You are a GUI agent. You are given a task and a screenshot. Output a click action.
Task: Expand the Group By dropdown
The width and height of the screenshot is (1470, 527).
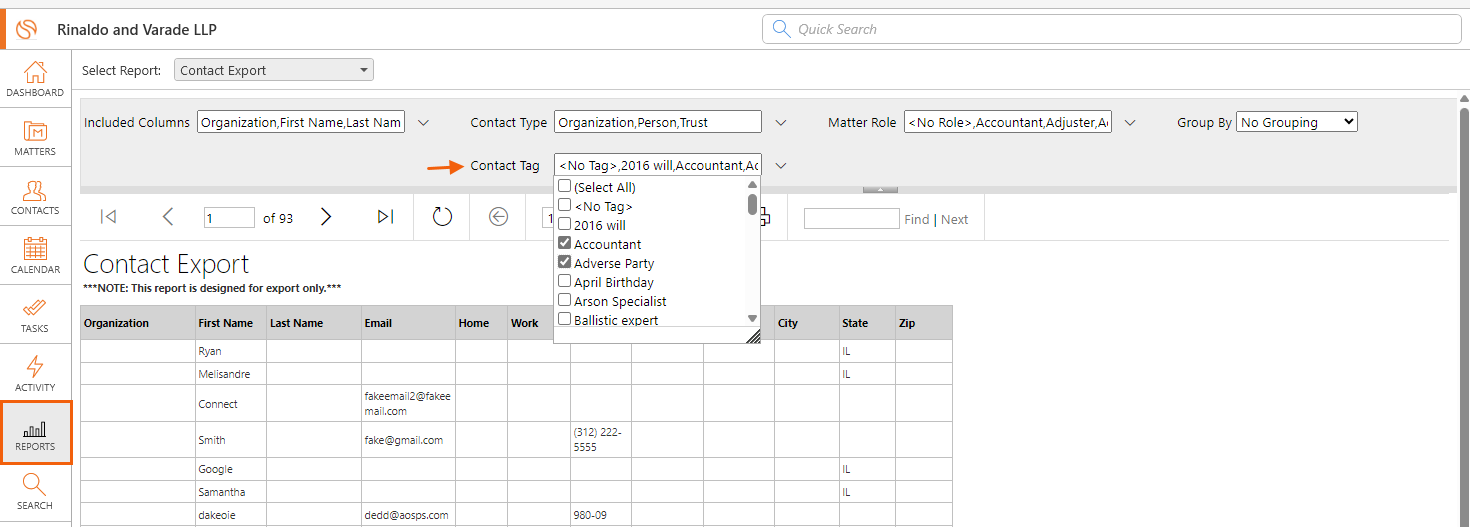click(x=1297, y=122)
